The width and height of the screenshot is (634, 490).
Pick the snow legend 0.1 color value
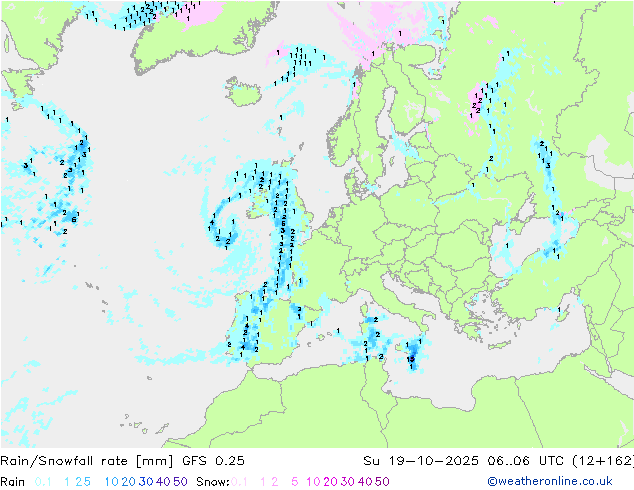click(239, 482)
